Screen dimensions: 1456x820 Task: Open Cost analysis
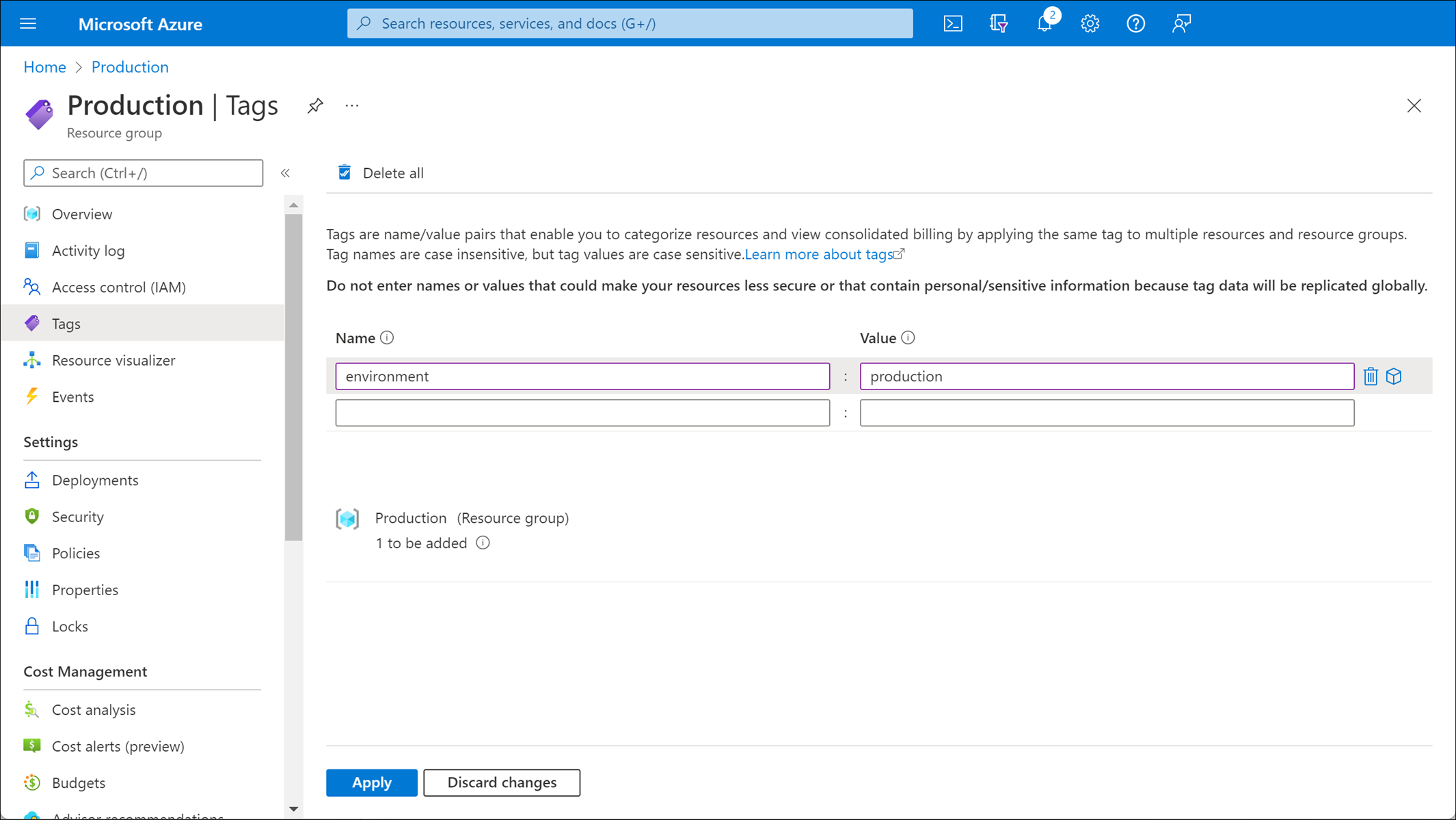(142, 709)
